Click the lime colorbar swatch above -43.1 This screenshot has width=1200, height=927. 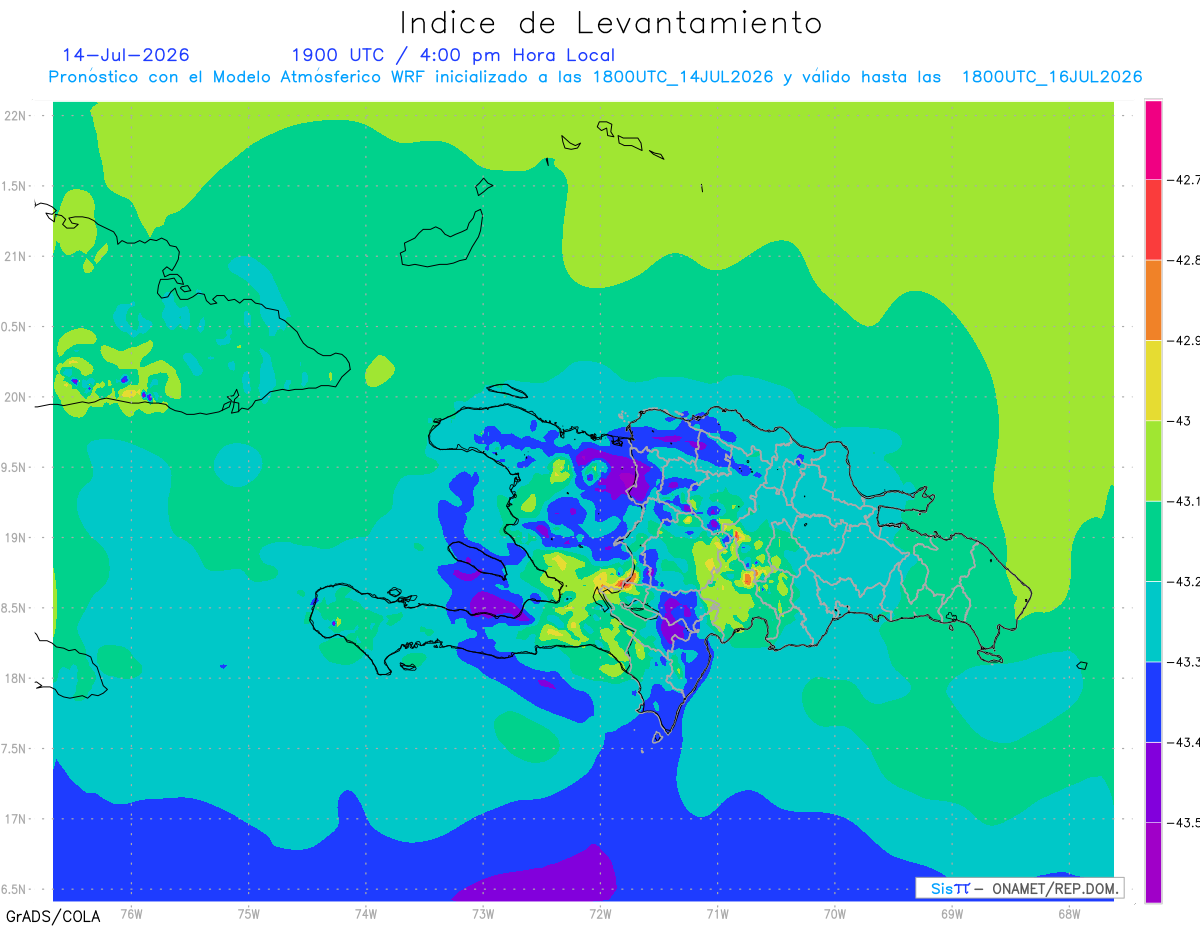coord(1153,461)
